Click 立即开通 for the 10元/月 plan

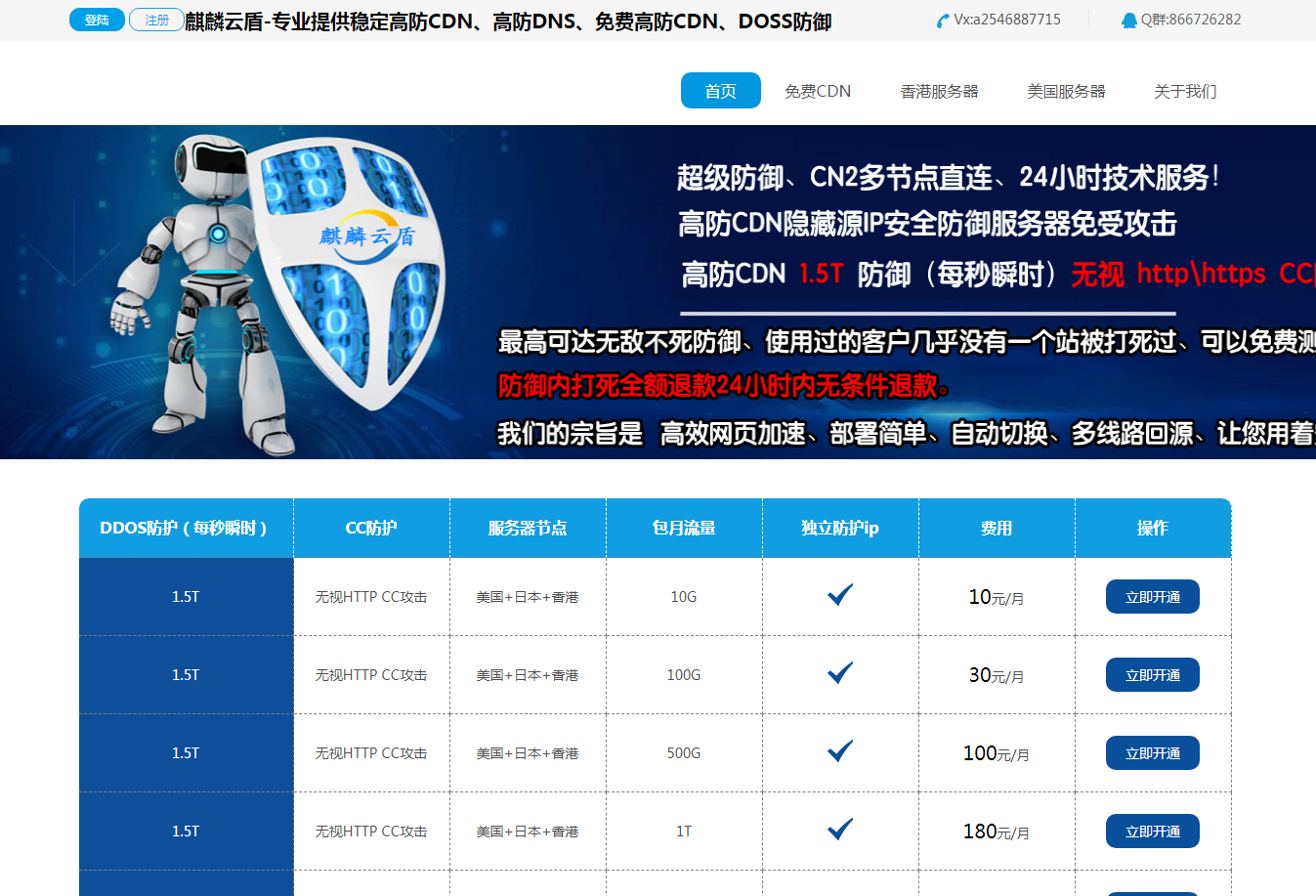coord(1152,597)
